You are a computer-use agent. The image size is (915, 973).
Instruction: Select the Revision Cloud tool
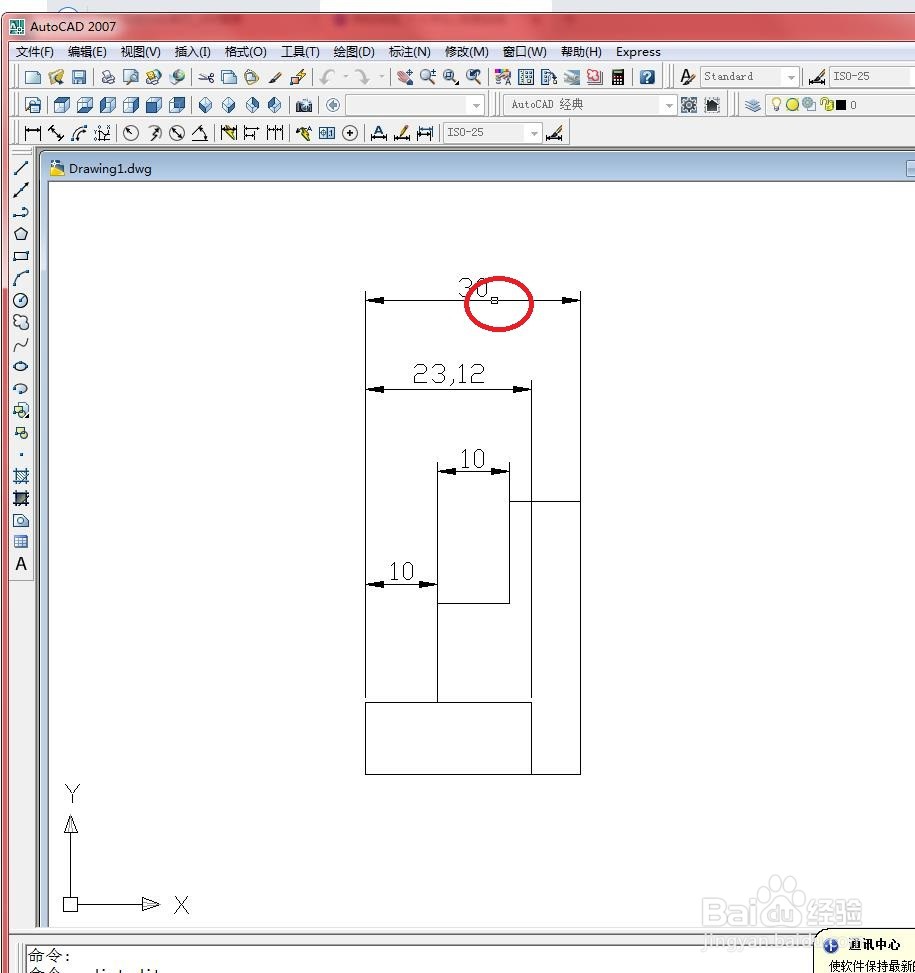[20, 322]
